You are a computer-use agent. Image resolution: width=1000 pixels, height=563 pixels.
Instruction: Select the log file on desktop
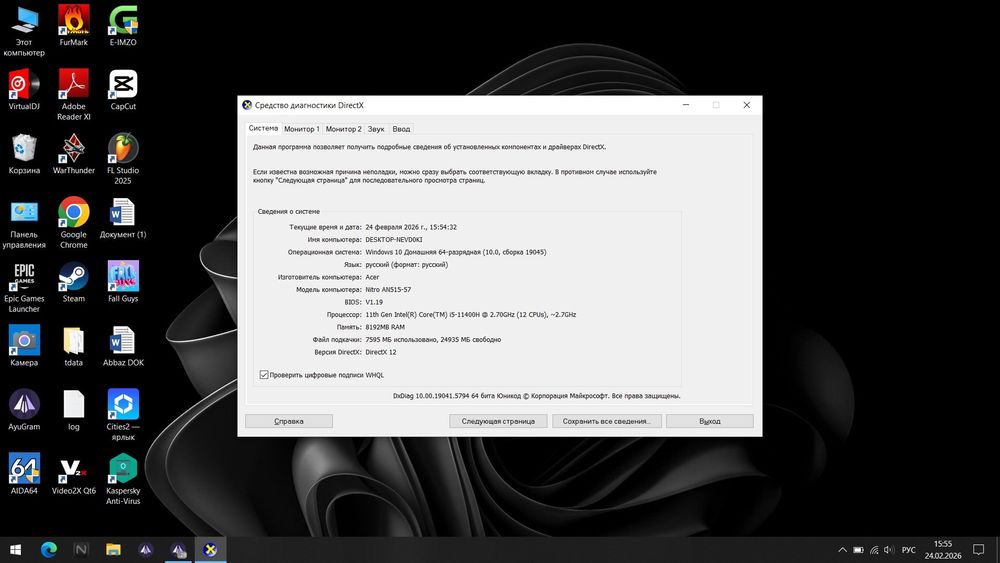click(x=73, y=411)
